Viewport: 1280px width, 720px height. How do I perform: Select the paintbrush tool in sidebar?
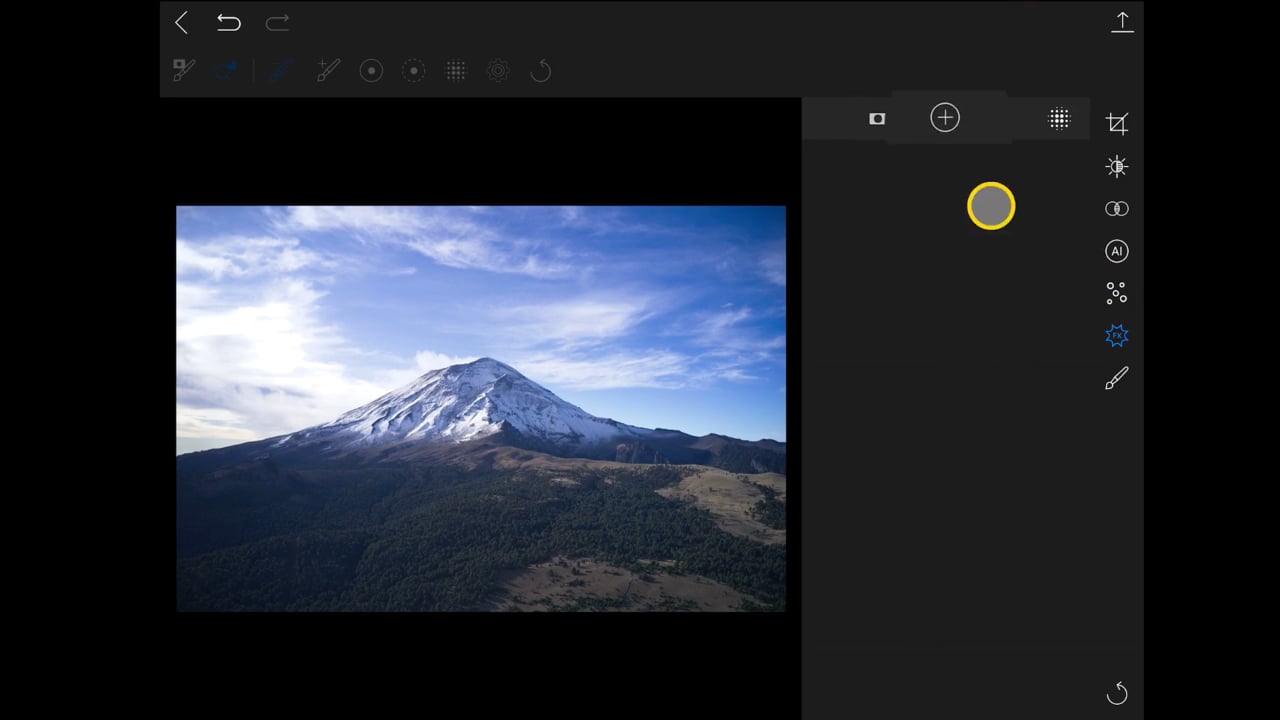[1117, 378]
